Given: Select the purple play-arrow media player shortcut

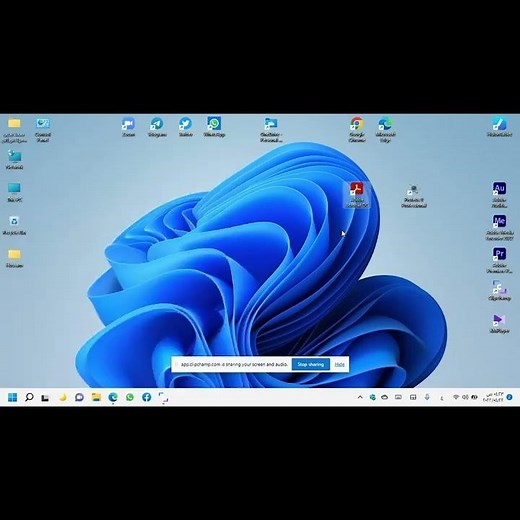Looking at the screenshot, I should (x=499, y=323).
